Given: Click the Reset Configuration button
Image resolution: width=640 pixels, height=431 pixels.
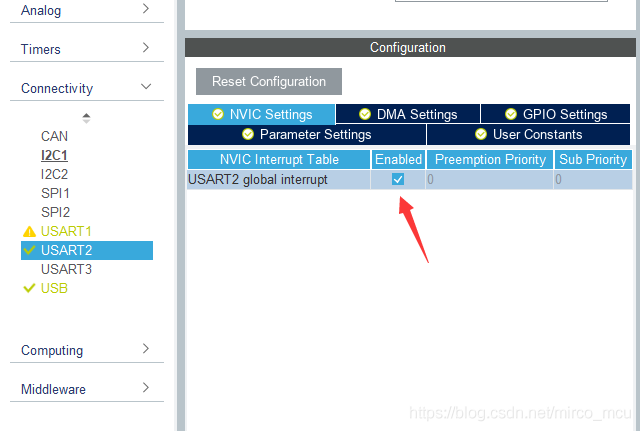Looking at the screenshot, I should 269,81.
